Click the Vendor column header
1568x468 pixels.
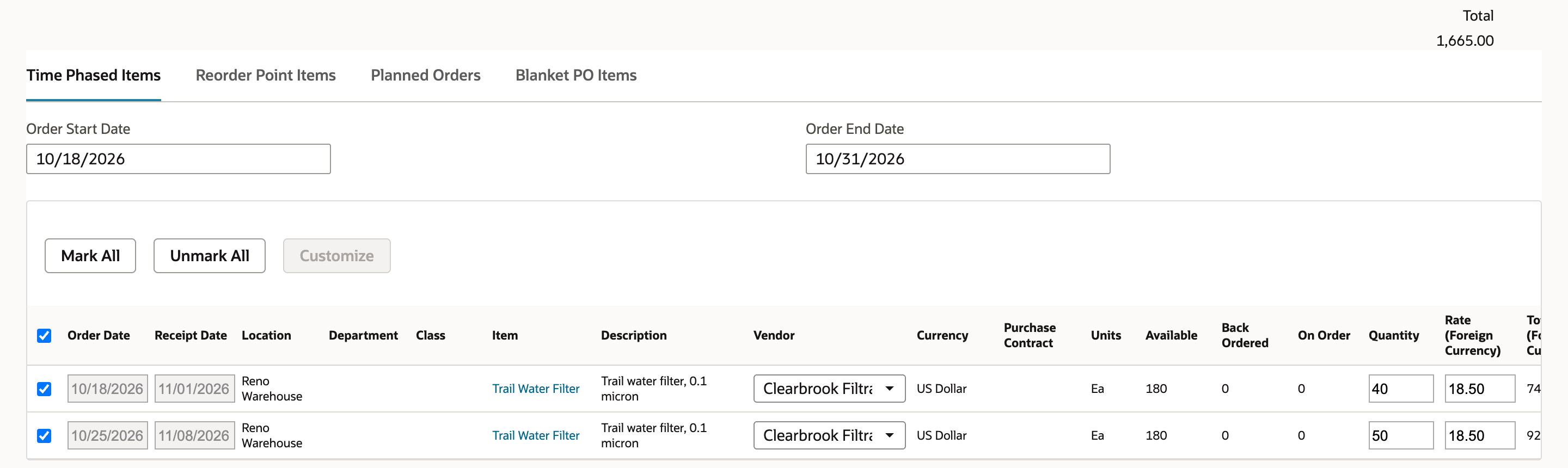click(x=774, y=335)
